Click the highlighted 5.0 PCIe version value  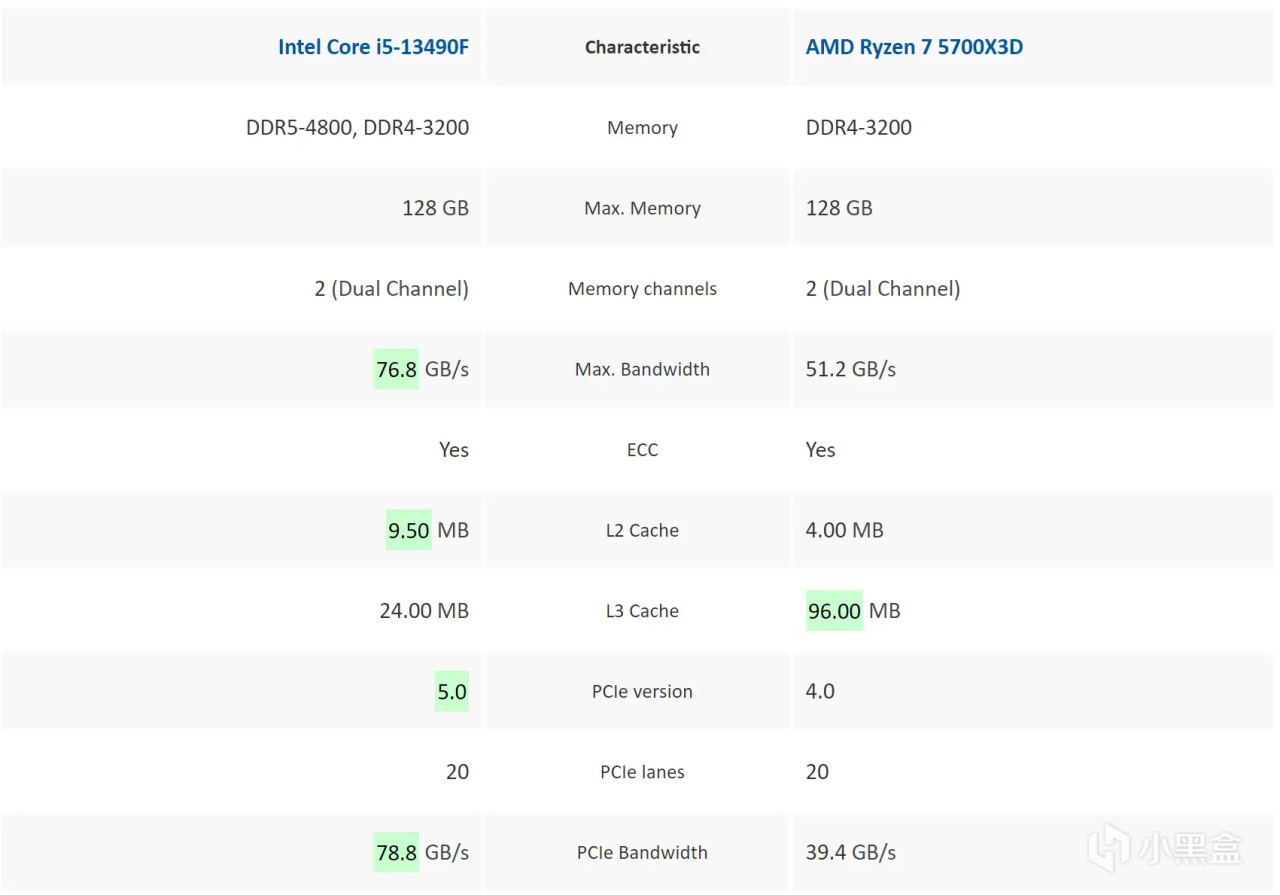452,691
